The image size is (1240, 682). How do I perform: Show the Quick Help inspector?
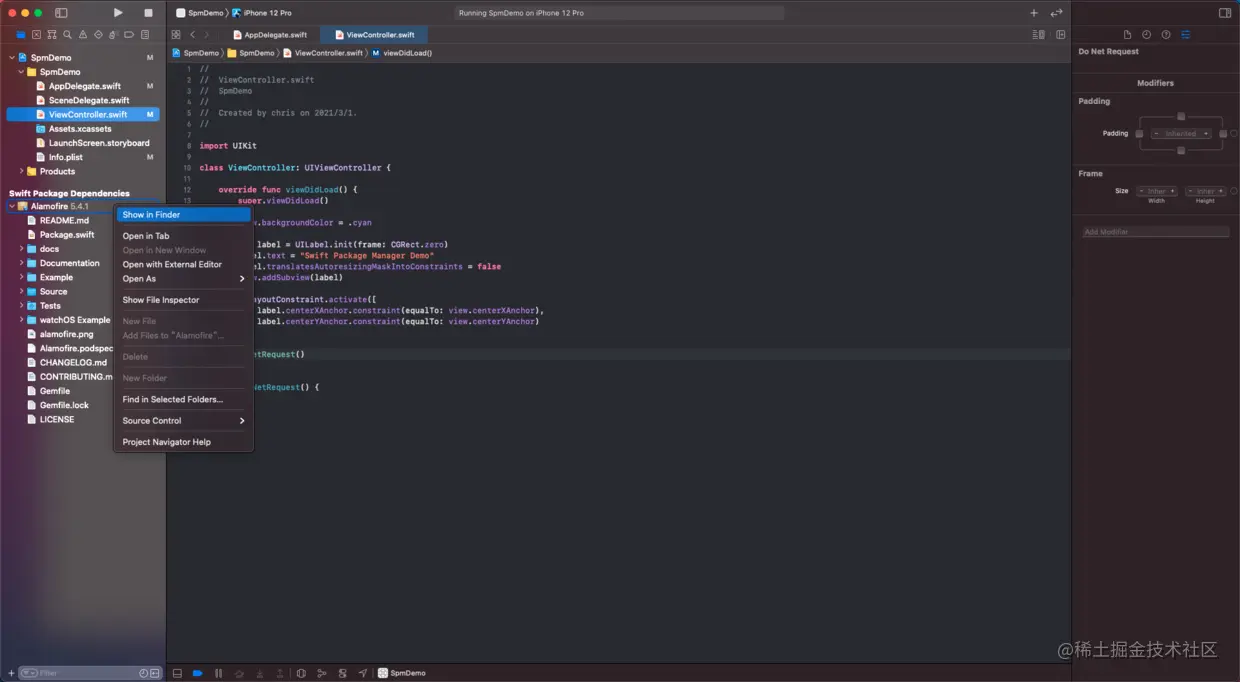pos(1166,35)
